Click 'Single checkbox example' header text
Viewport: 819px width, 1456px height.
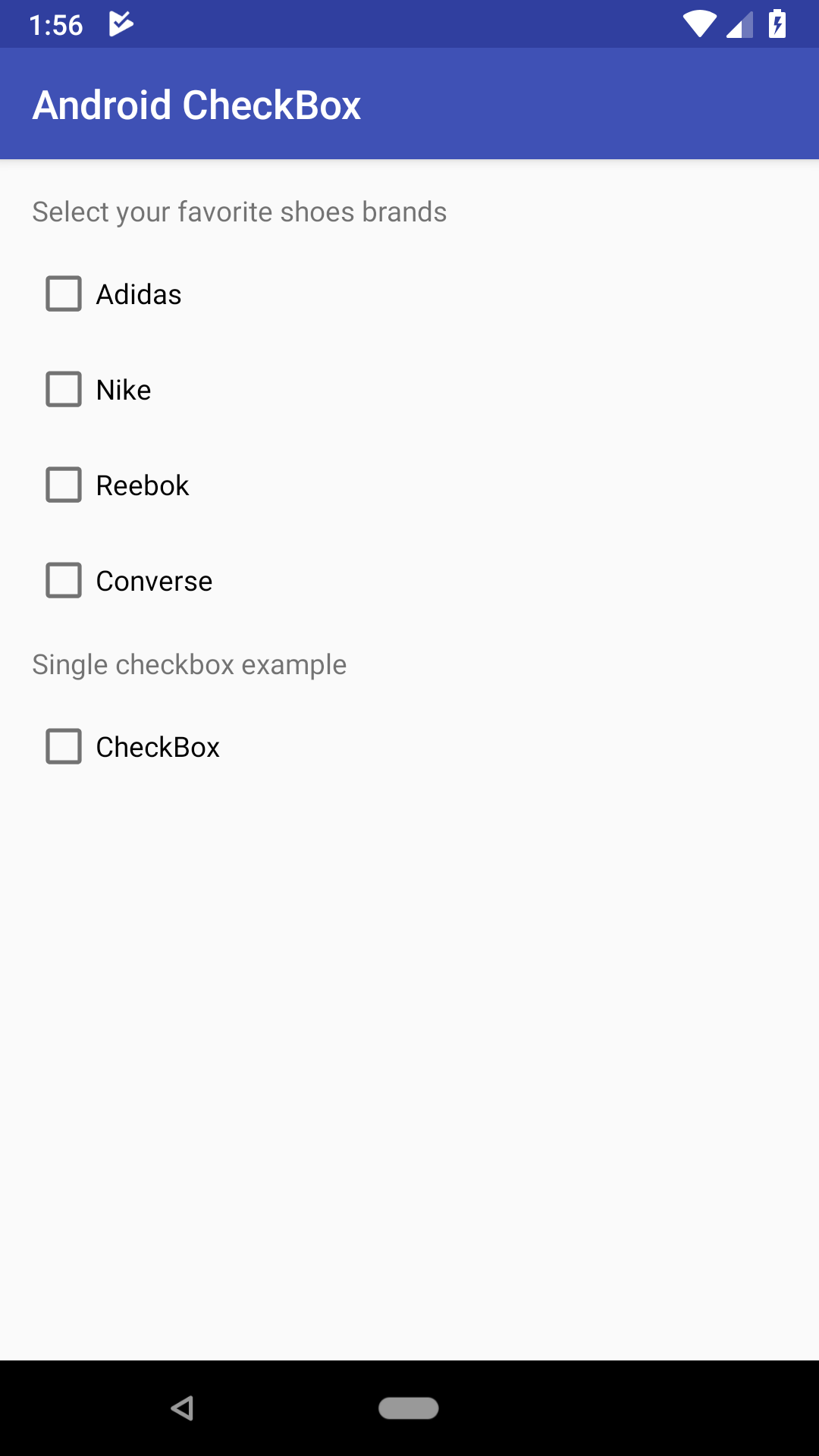[x=188, y=664]
